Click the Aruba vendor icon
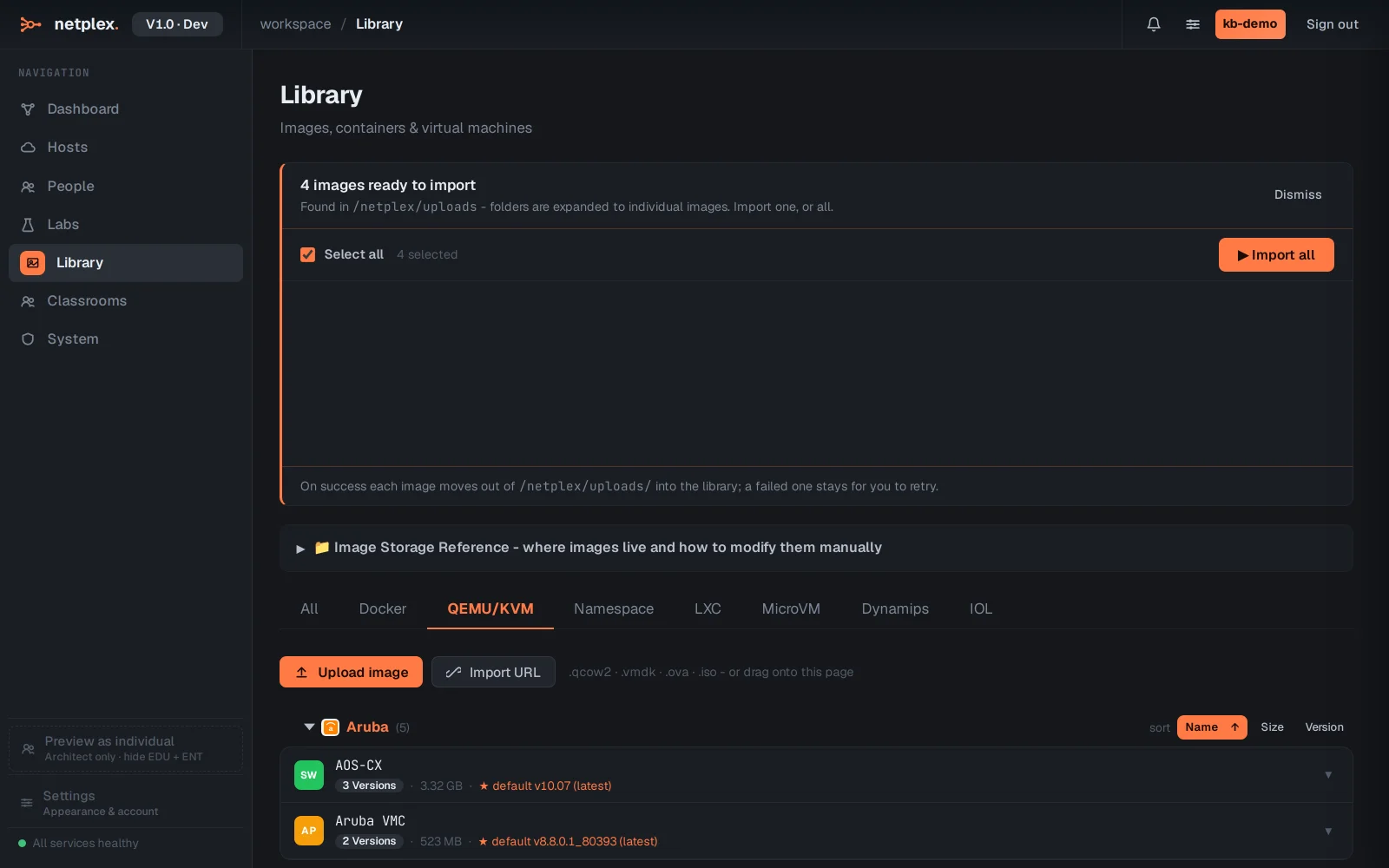The height and width of the screenshot is (868, 1389). click(x=330, y=727)
